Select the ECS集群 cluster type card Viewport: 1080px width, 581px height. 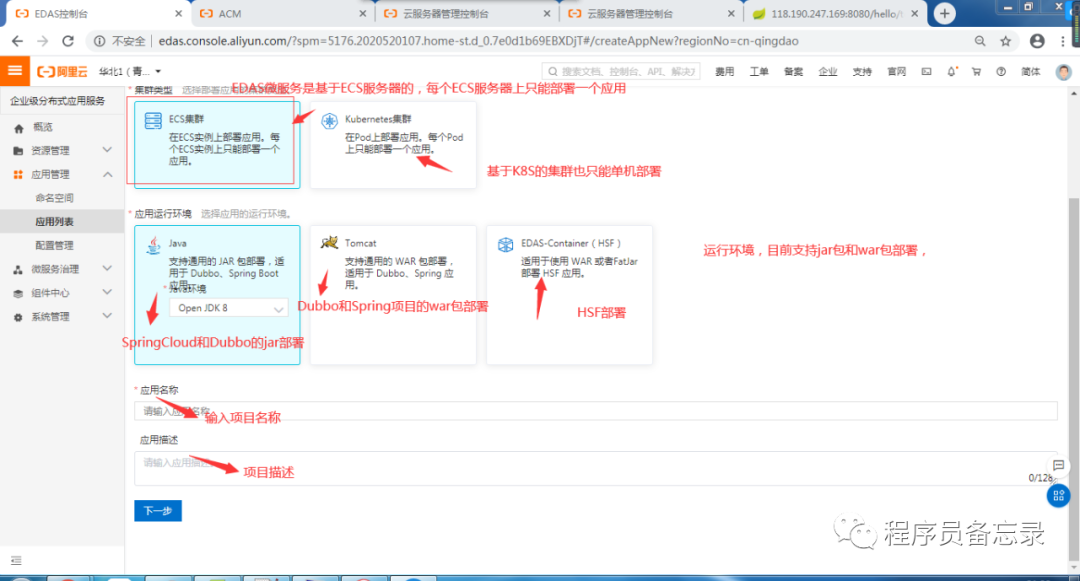[217, 145]
